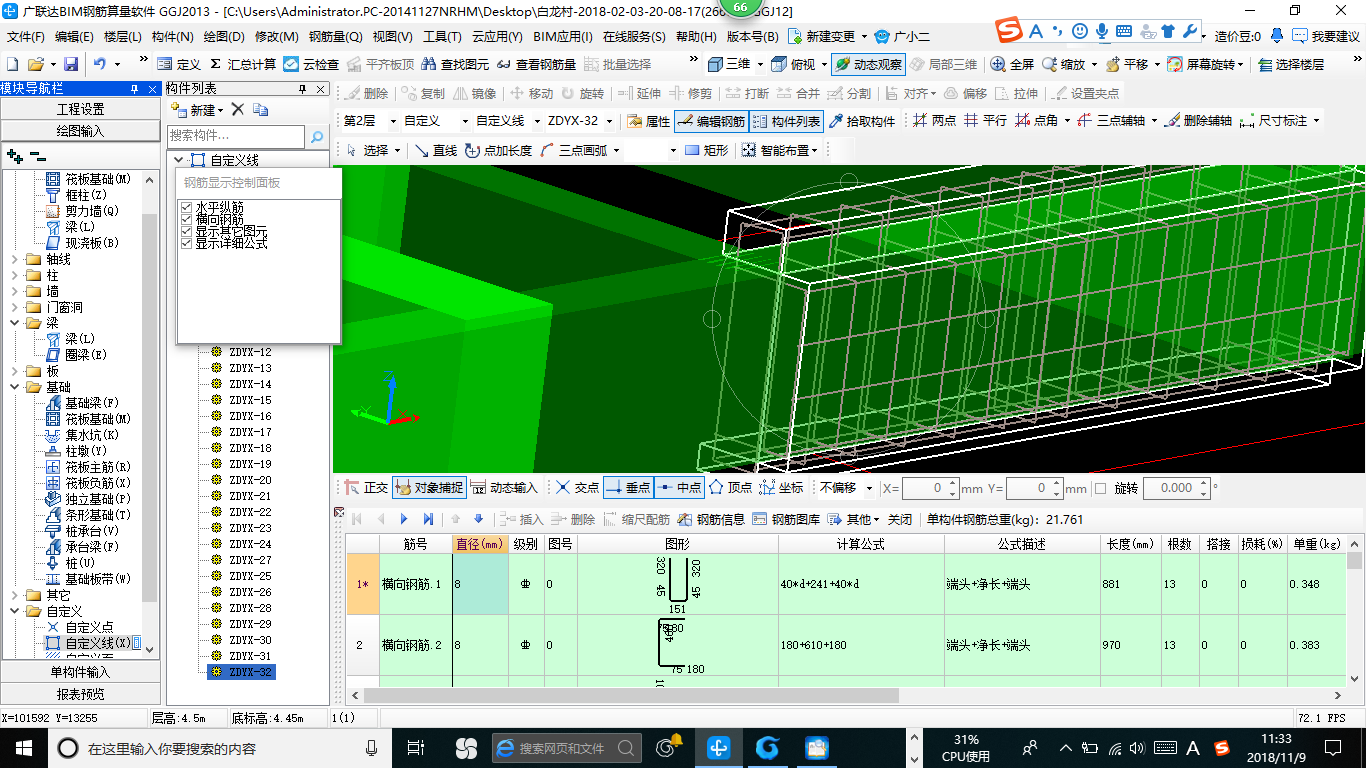
Task: Open 查找图元 find element tool
Action: (x=456, y=64)
